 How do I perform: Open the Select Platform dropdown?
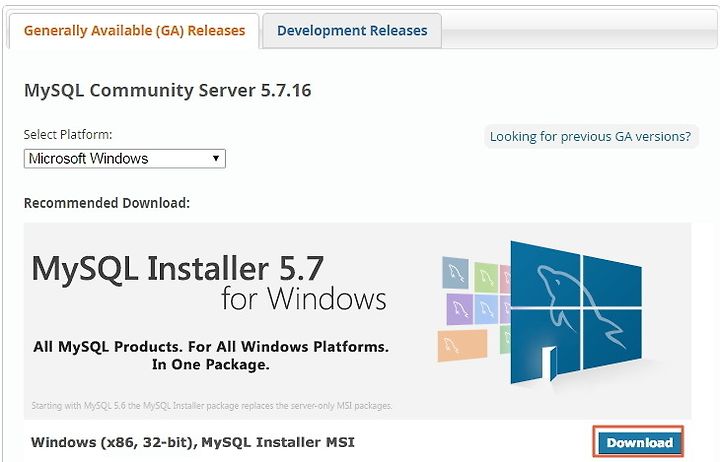coord(124,159)
